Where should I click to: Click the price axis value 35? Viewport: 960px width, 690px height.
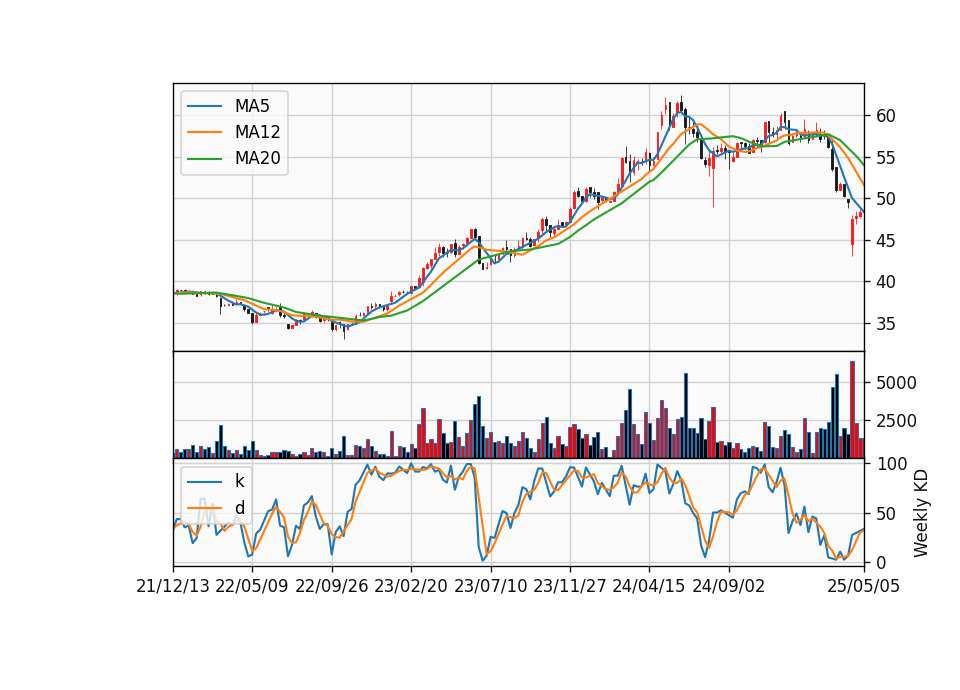(x=885, y=324)
